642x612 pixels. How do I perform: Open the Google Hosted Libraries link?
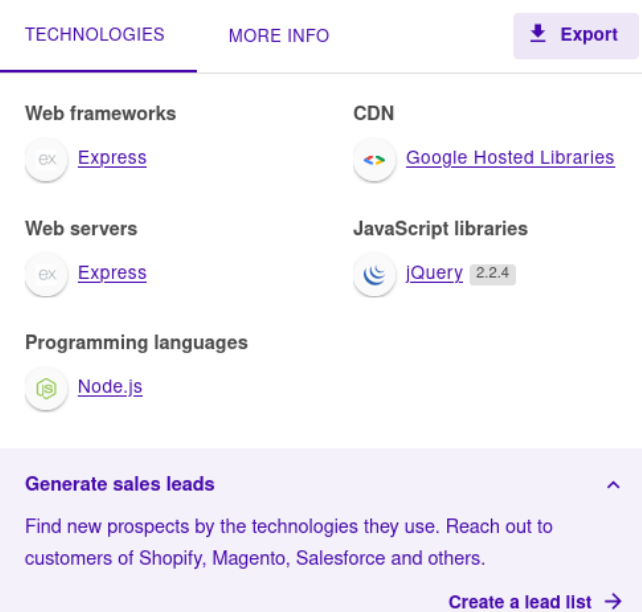510,158
